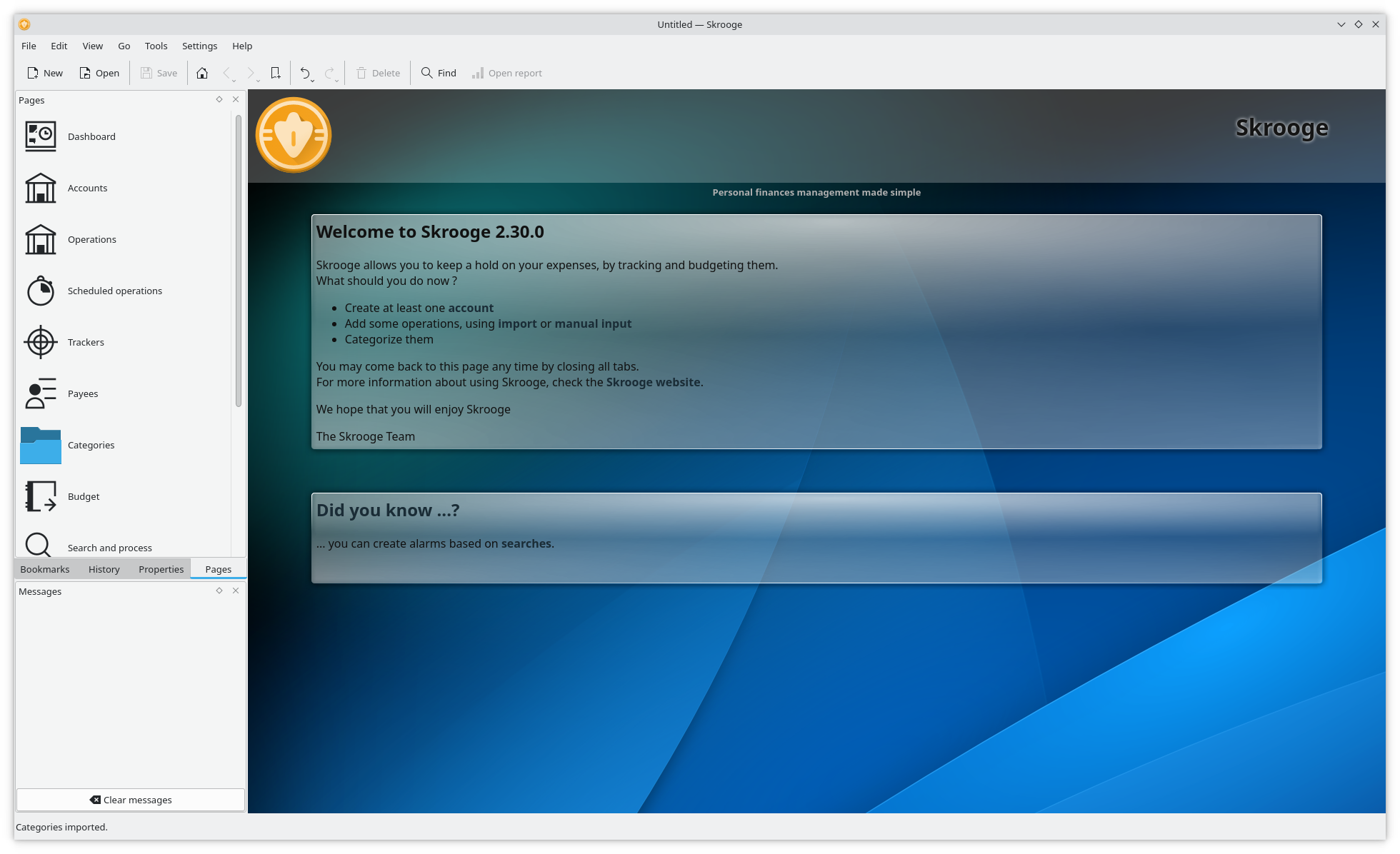1400x854 pixels.
Task: Float the Pages panel with the diamond icon
Action: [x=219, y=99]
